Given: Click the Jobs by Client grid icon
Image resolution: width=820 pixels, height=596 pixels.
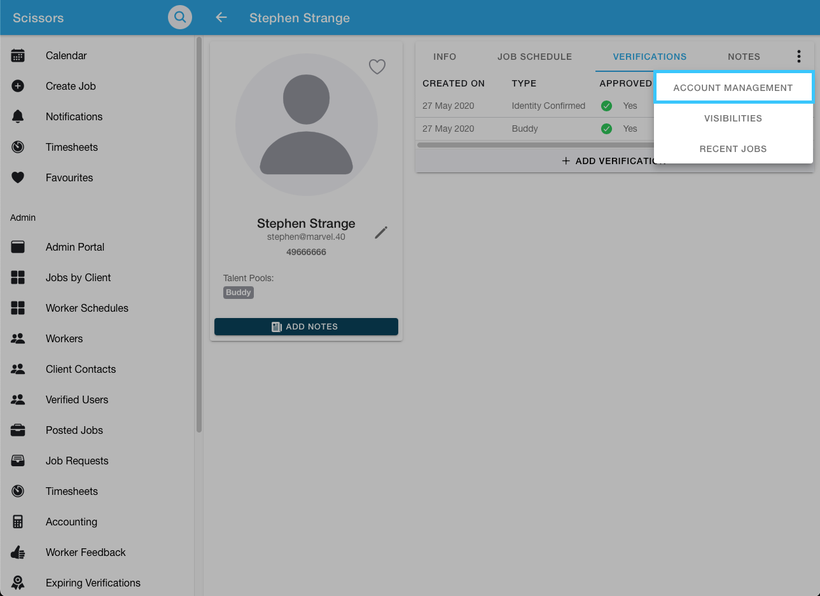Looking at the screenshot, I should coord(18,278).
